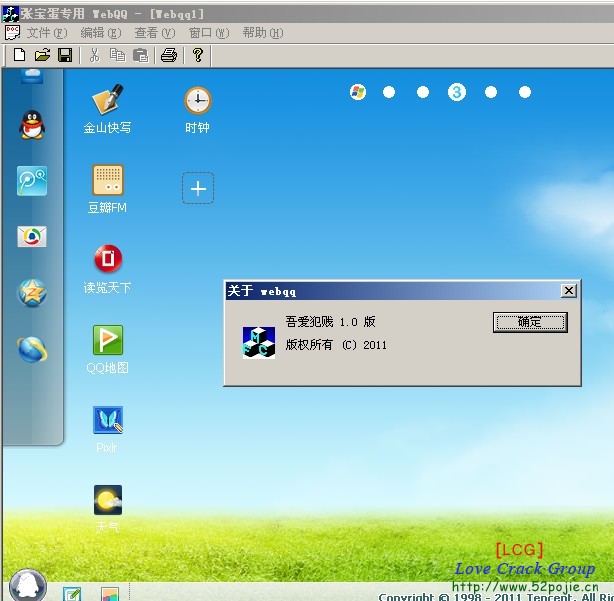
Task: Save using the floppy disk icon
Action: point(65,55)
